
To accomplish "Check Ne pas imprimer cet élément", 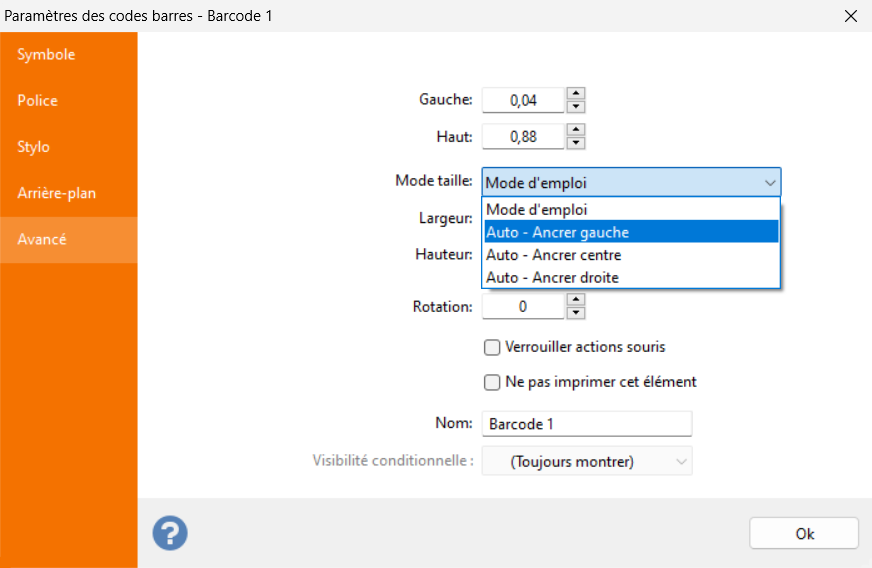I will click(492, 383).
